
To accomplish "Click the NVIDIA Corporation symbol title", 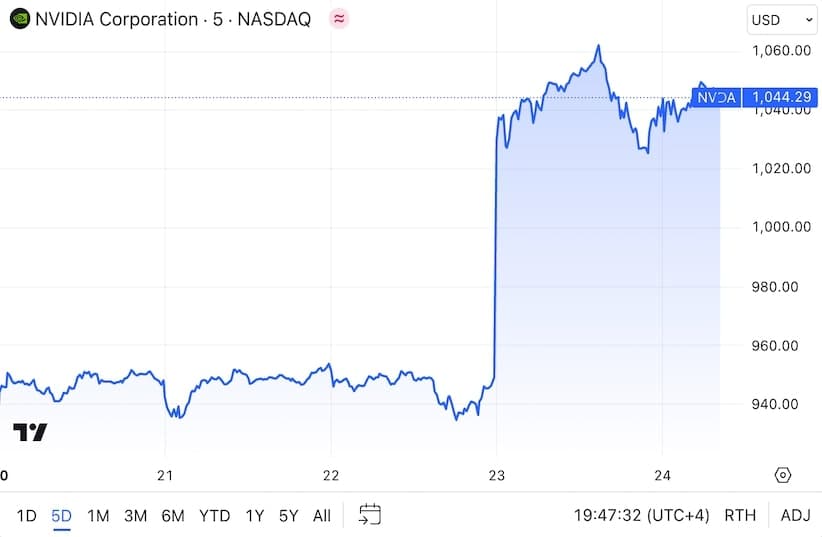I will pyautogui.click(x=116, y=19).
